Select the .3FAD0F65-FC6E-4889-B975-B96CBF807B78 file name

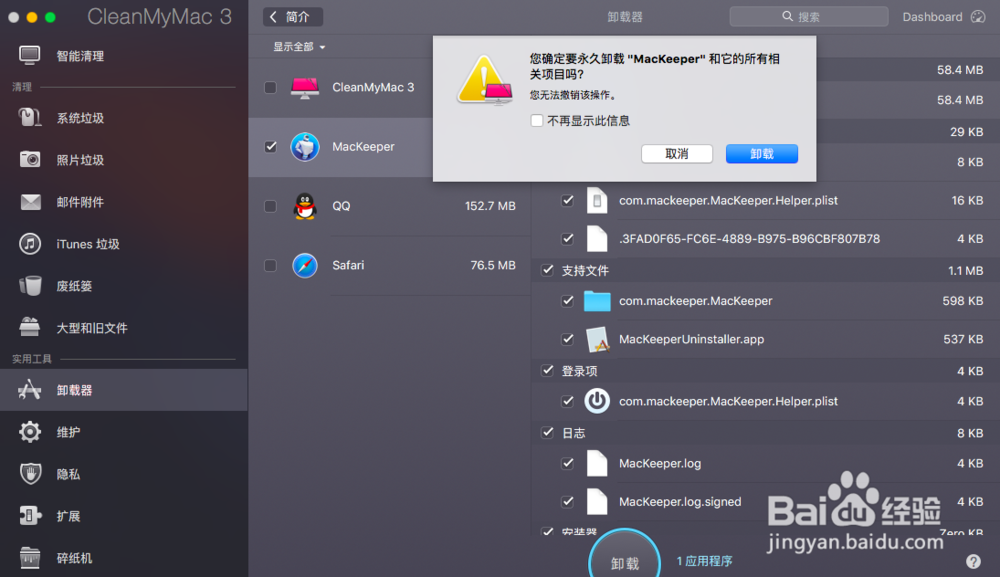pyautogui.click(x=749, y=238)
